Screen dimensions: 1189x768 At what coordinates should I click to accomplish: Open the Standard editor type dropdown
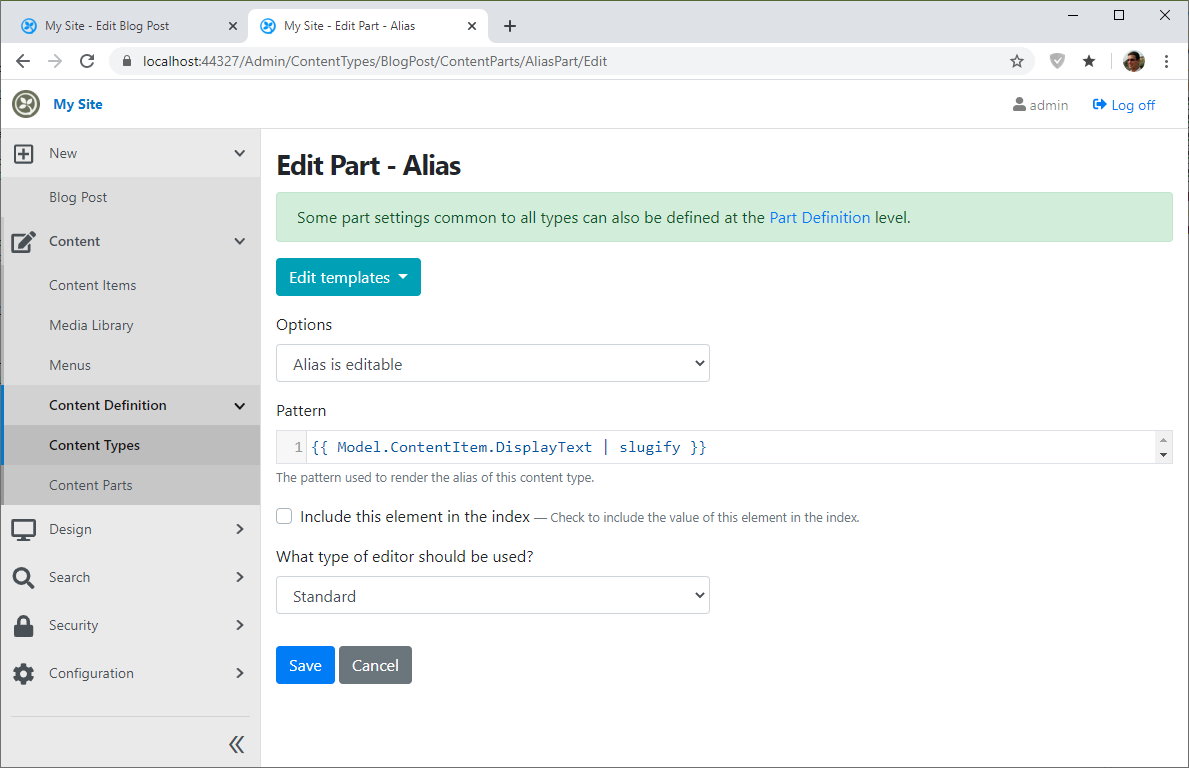[x=493, y=595]
